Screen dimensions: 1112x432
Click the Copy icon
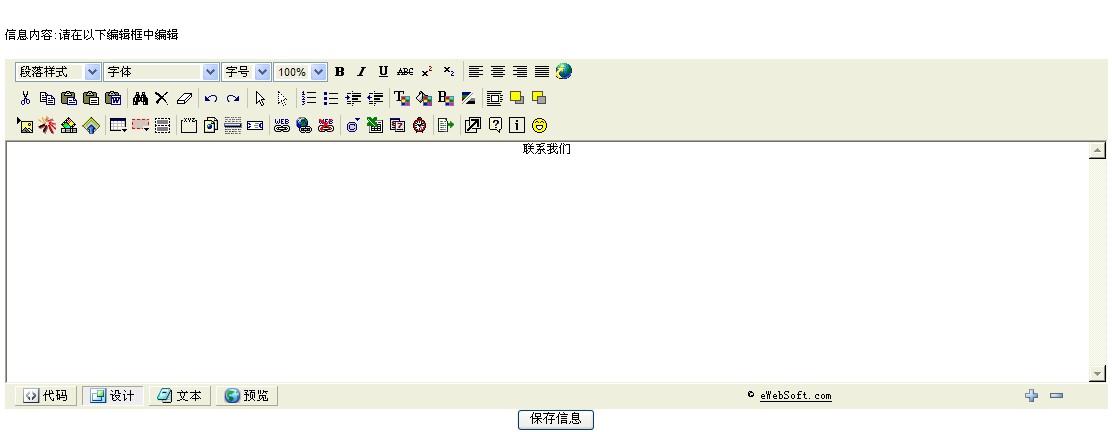(48, 99)
